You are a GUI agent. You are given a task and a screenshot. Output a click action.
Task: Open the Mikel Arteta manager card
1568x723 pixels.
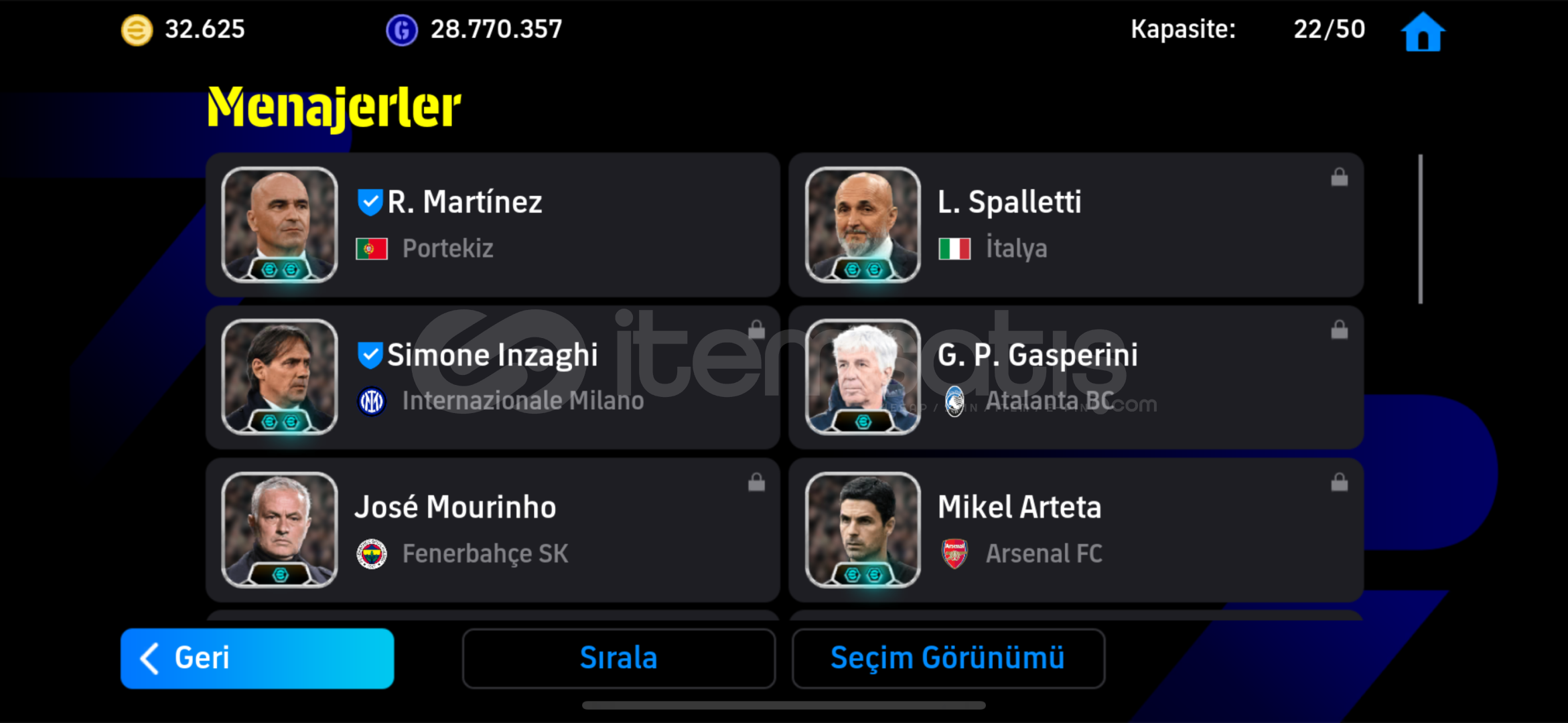point(1076,530)
